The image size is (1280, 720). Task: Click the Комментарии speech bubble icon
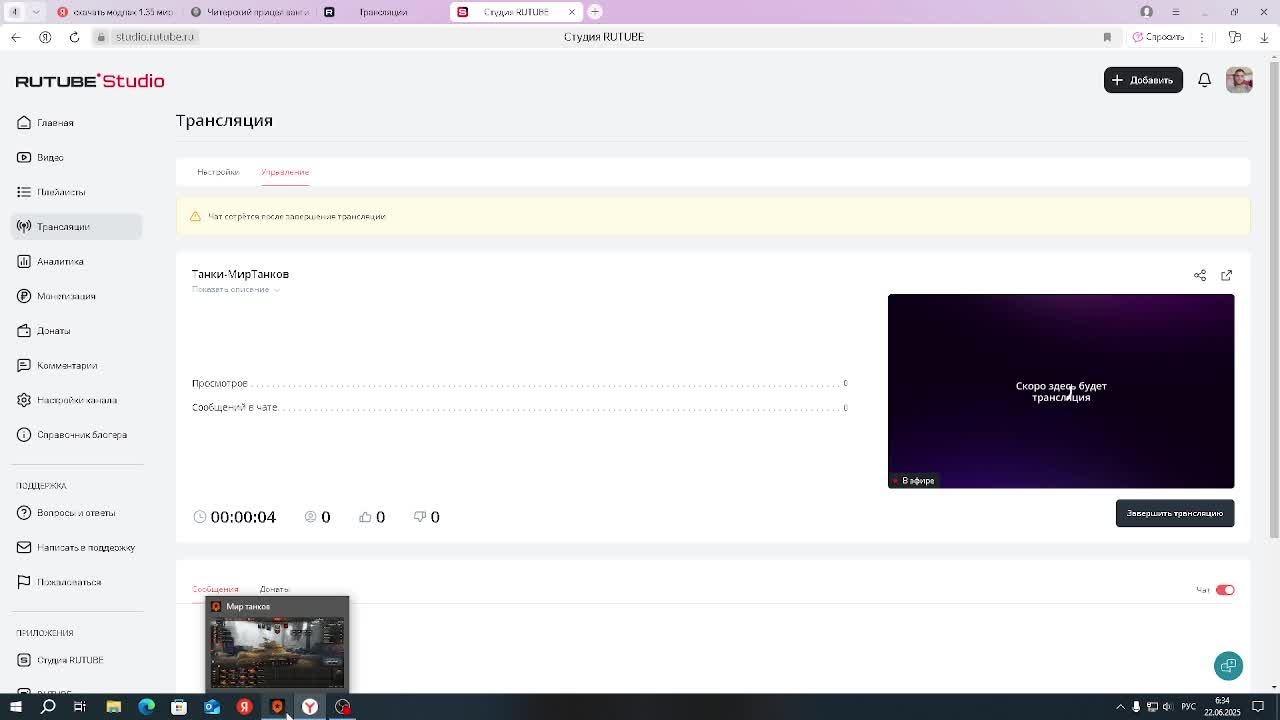[x=24, y=365]
